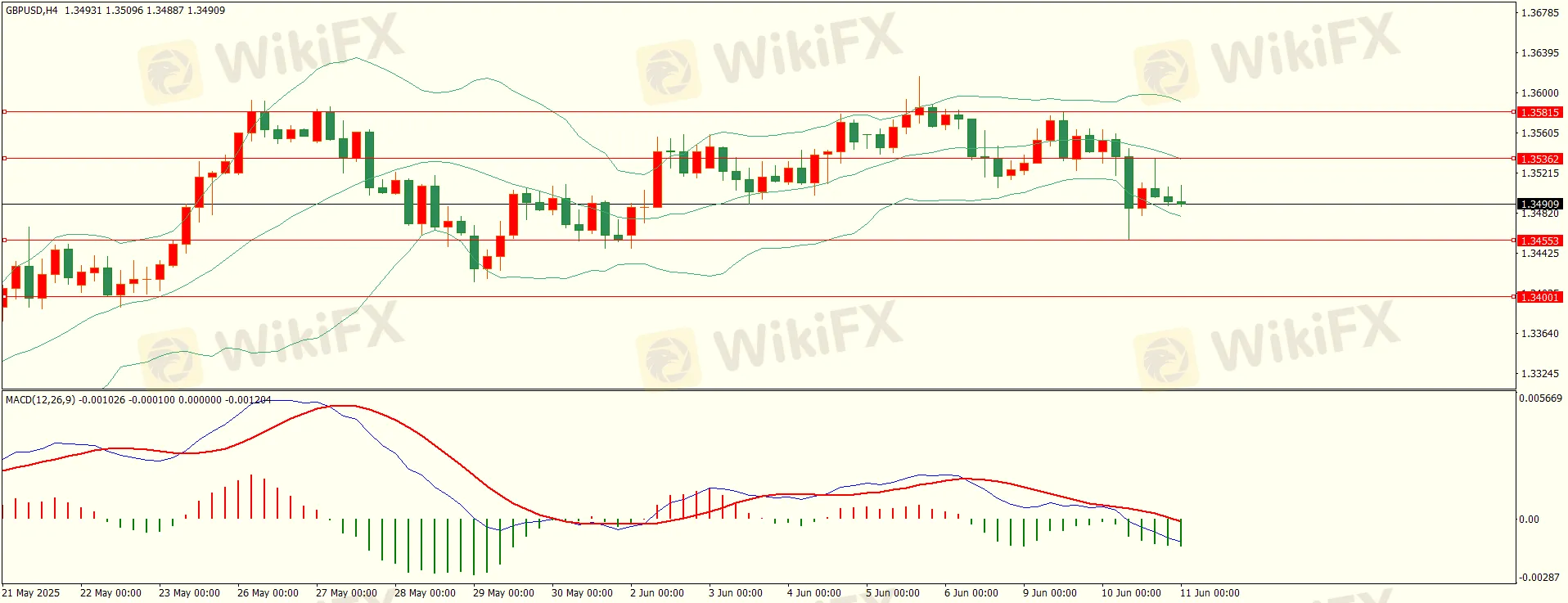Click the 21 May 2025 date label
The height and width of the screenshot is (603, 1568).
click(31, 593)
